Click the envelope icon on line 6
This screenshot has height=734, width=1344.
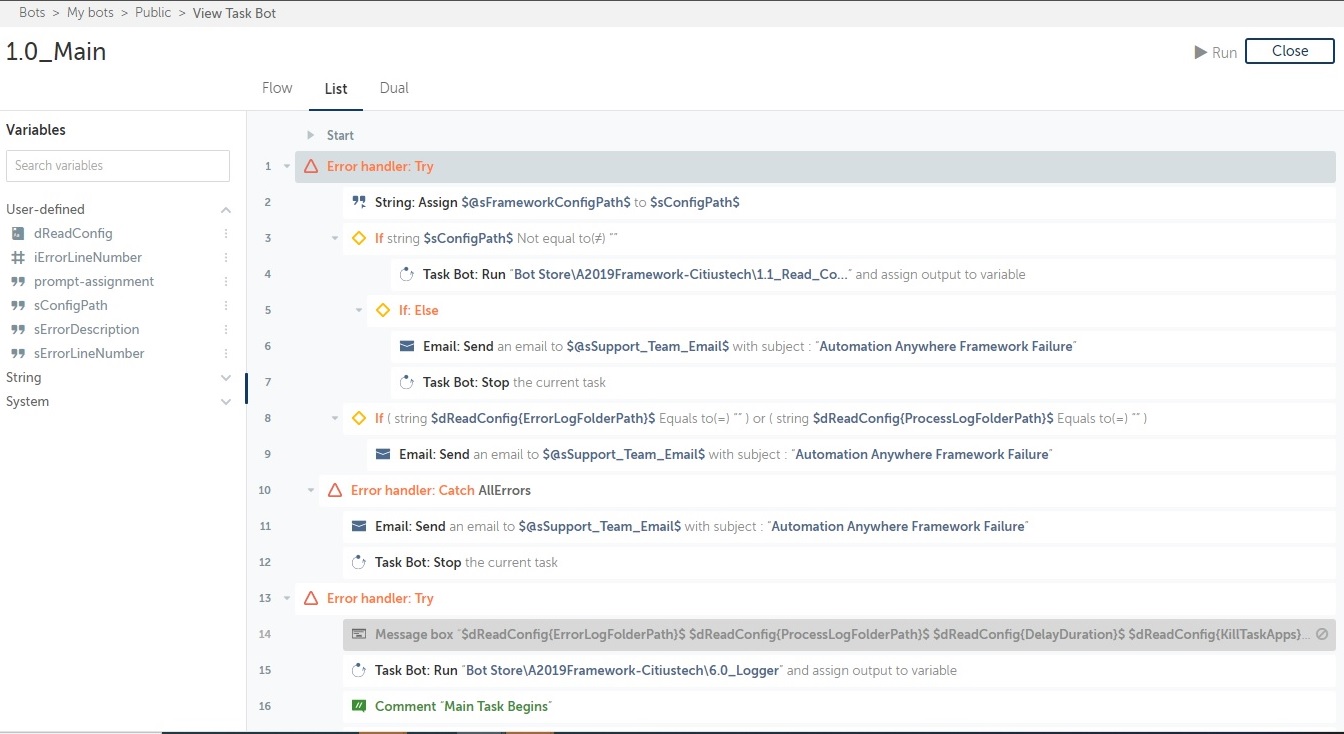tap(407, 346)
